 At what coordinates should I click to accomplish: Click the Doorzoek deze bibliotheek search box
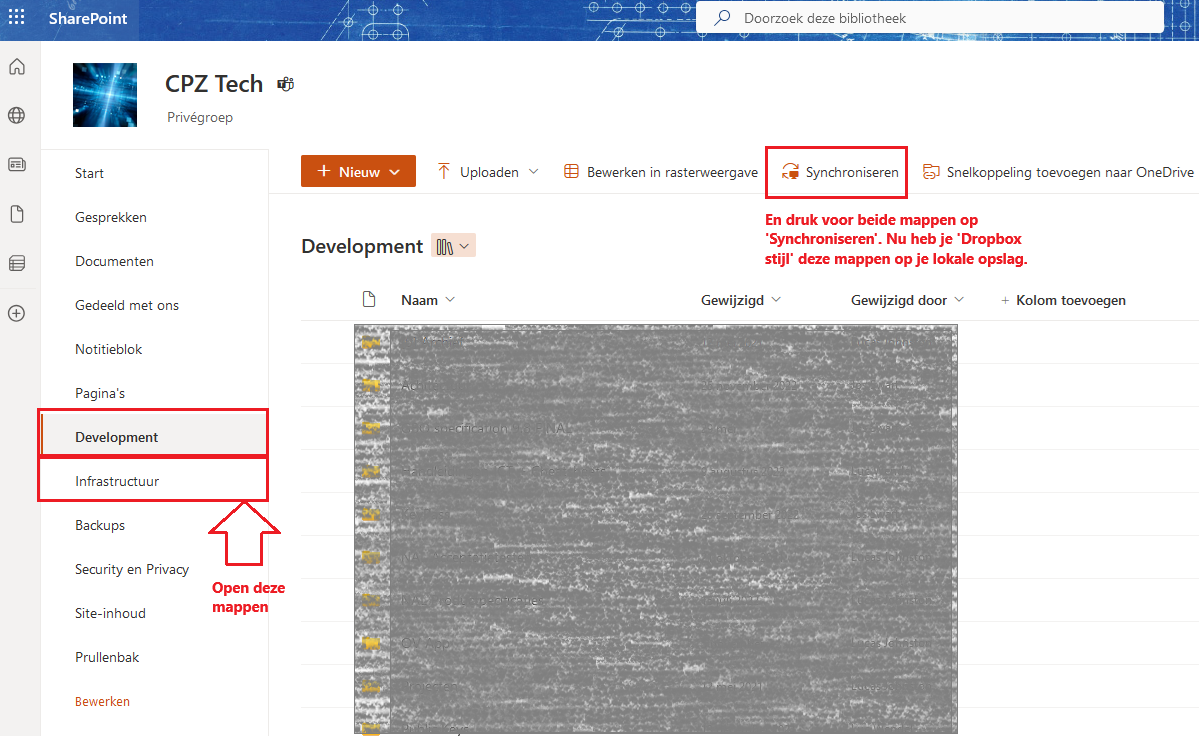point(940,18)
